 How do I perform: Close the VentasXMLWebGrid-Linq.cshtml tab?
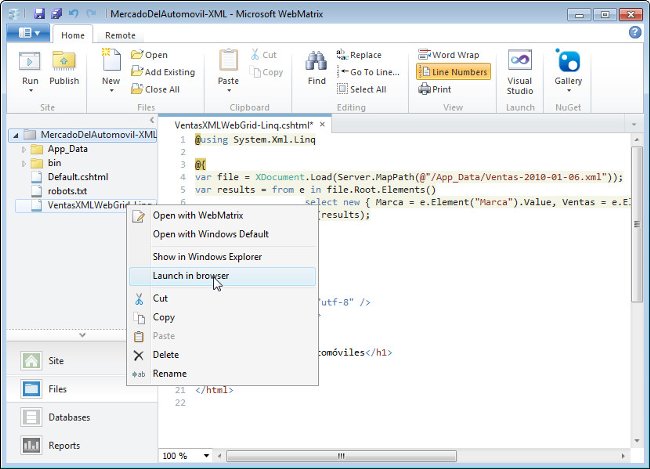click(x=322, y=124)
